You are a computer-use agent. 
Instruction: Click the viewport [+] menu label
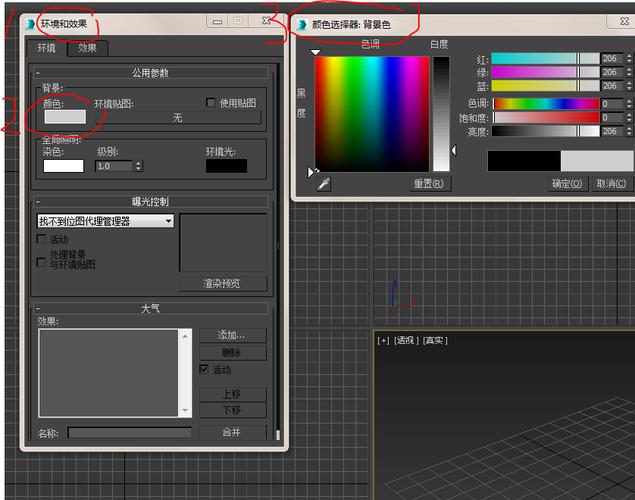tap(383, 340)
